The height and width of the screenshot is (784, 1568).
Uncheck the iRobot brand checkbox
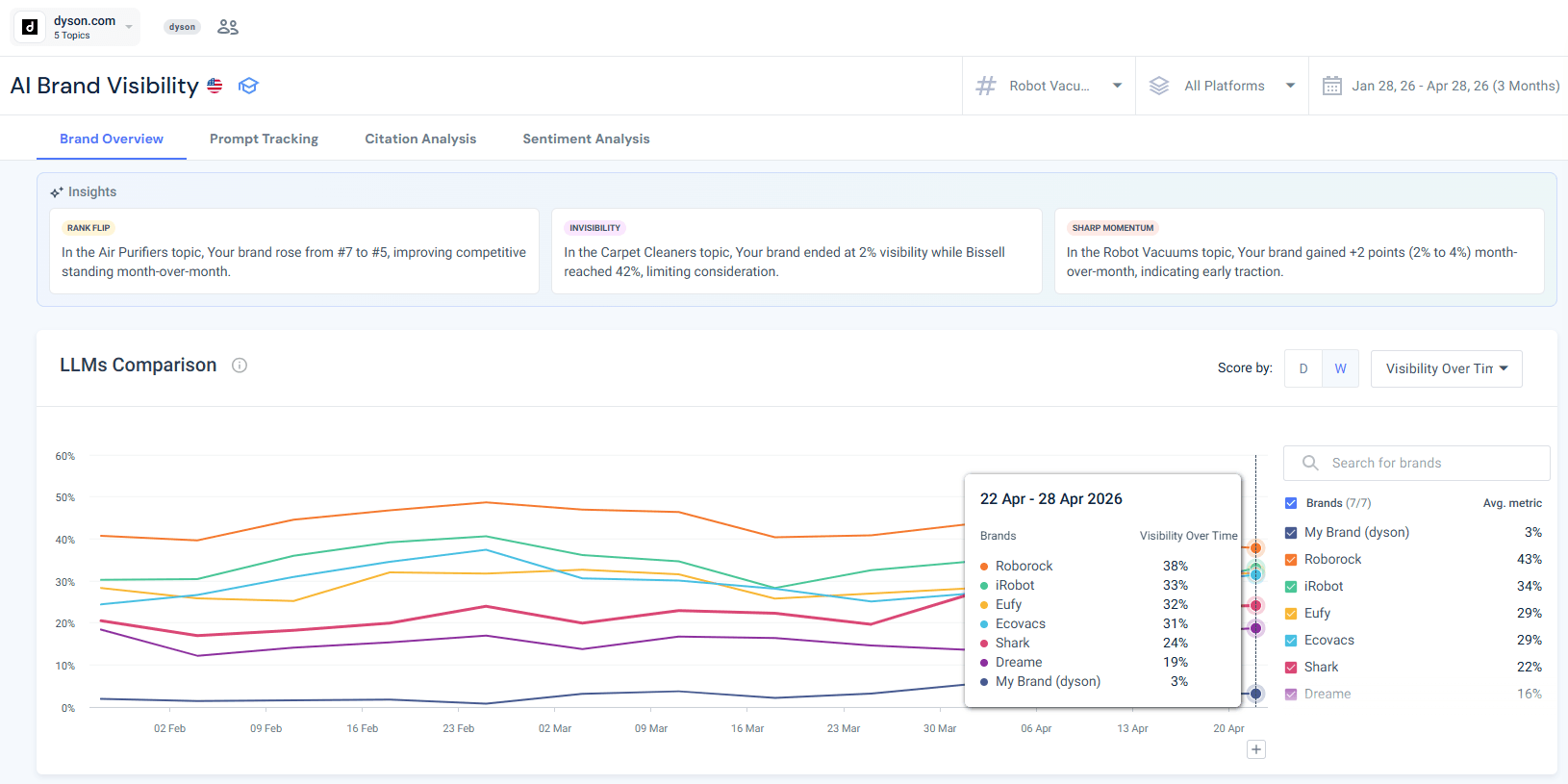pyautogui.click(x=1291, y=587)
